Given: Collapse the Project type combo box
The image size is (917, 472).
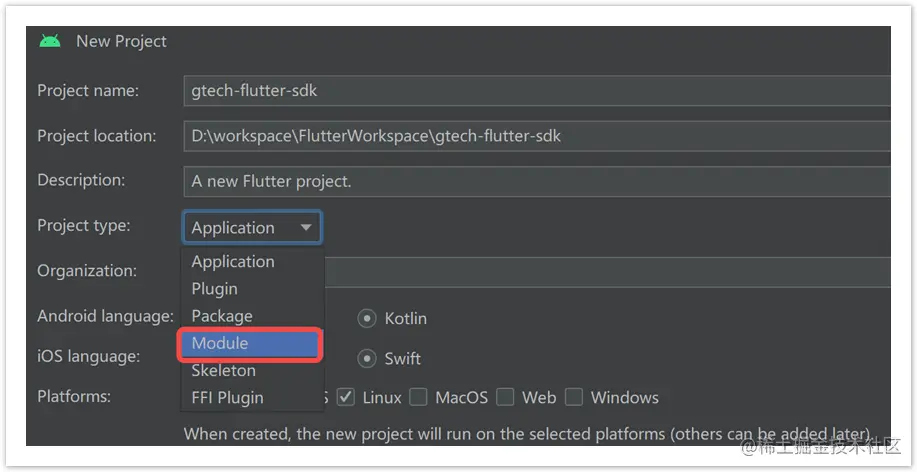Looking at the screenshot, I should [x=252, y=227].
